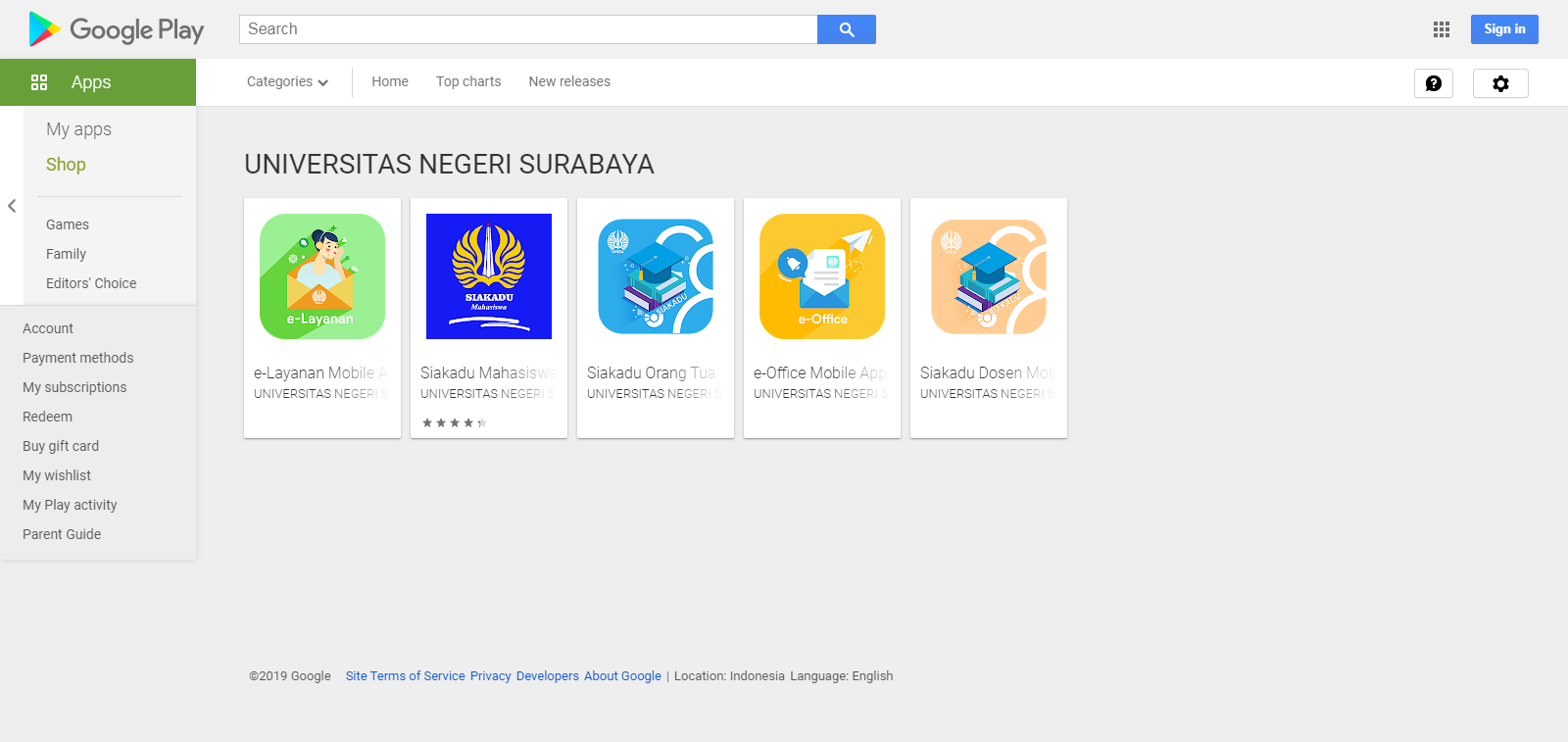Open the New releases tab

(569, 81)
